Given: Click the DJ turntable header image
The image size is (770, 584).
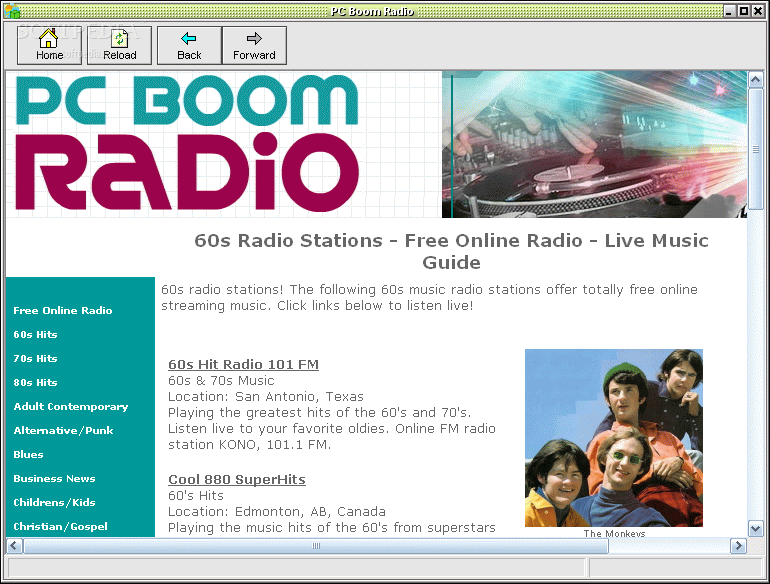Looking at the screenshot, I should click(595, 144).
